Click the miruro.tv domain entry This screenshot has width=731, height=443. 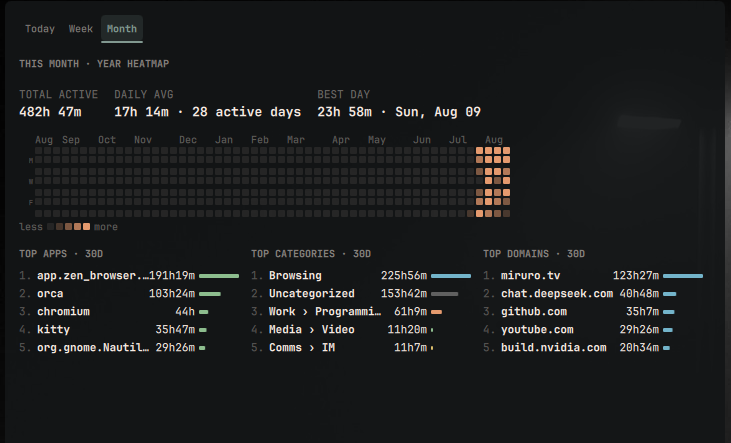(593, 276)
